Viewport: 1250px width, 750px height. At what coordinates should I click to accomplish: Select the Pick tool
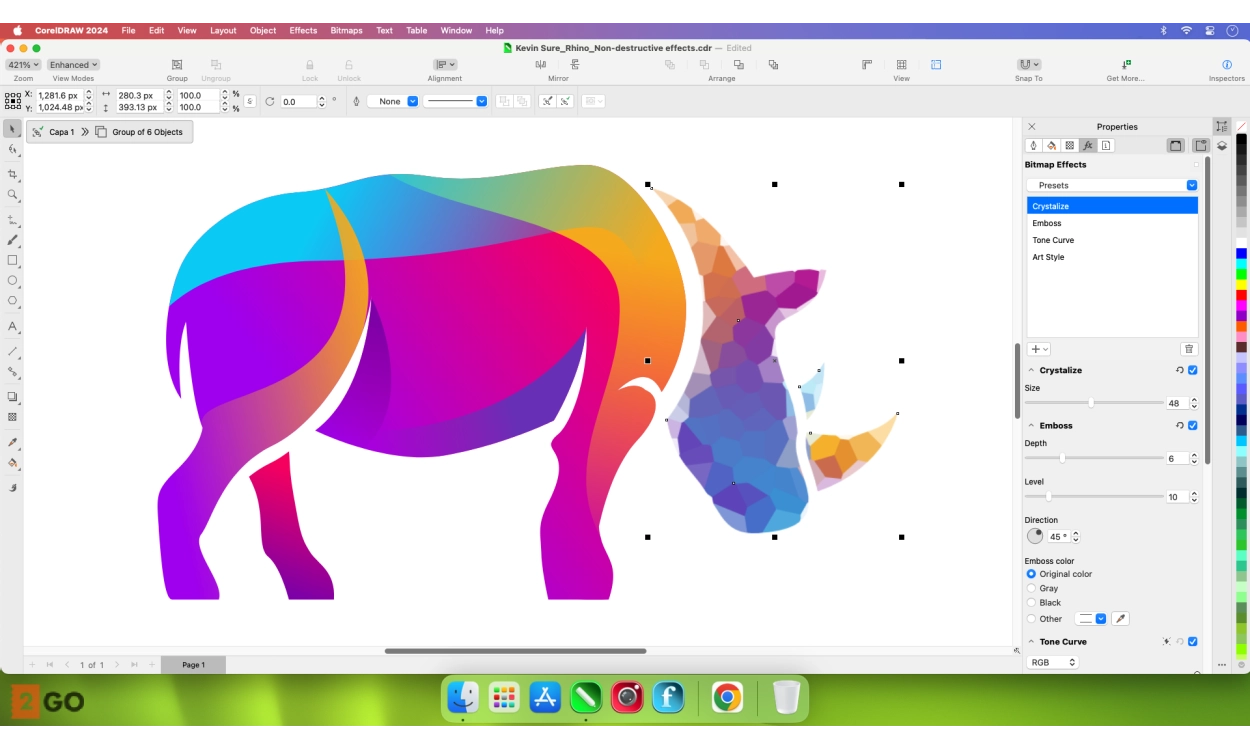coord(12,130)
